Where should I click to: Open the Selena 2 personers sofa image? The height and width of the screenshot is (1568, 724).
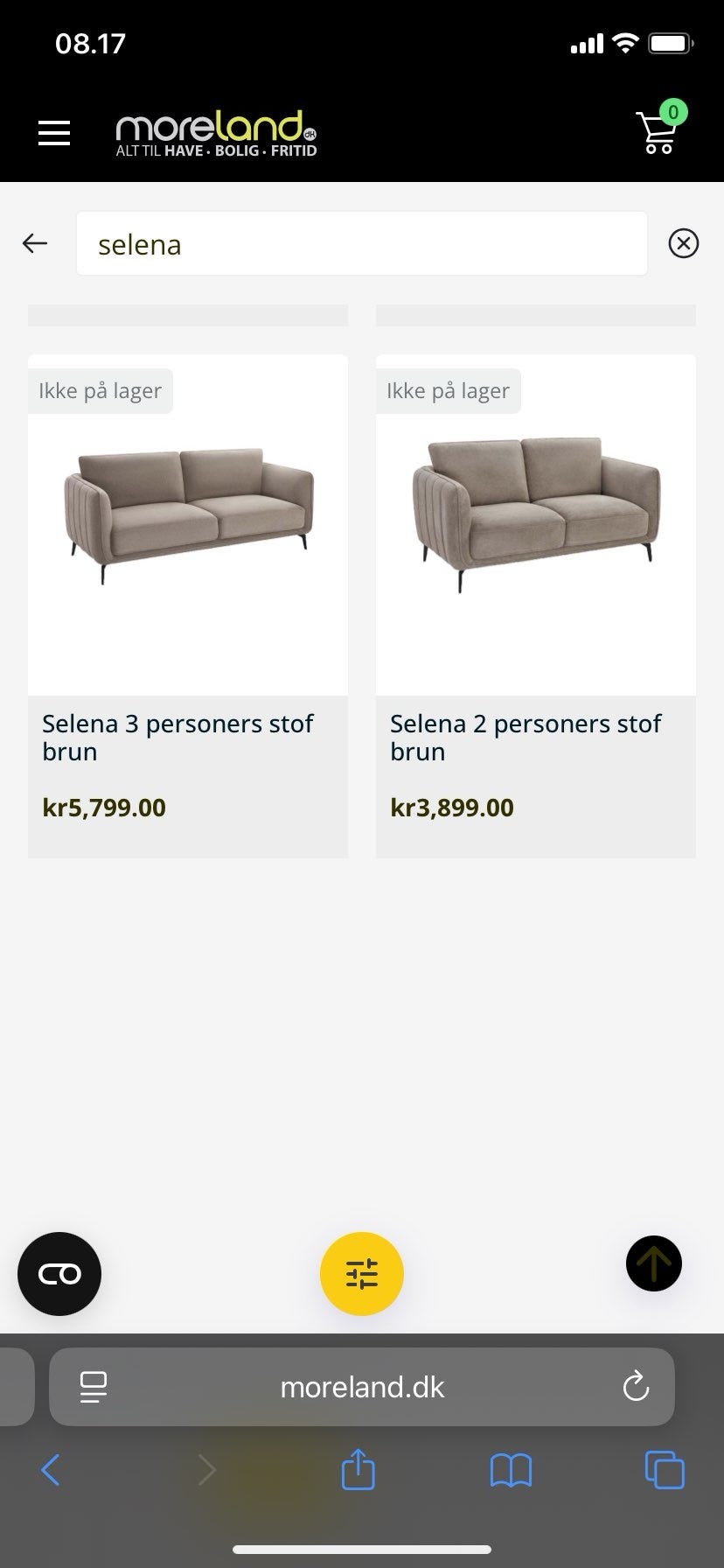535,514
